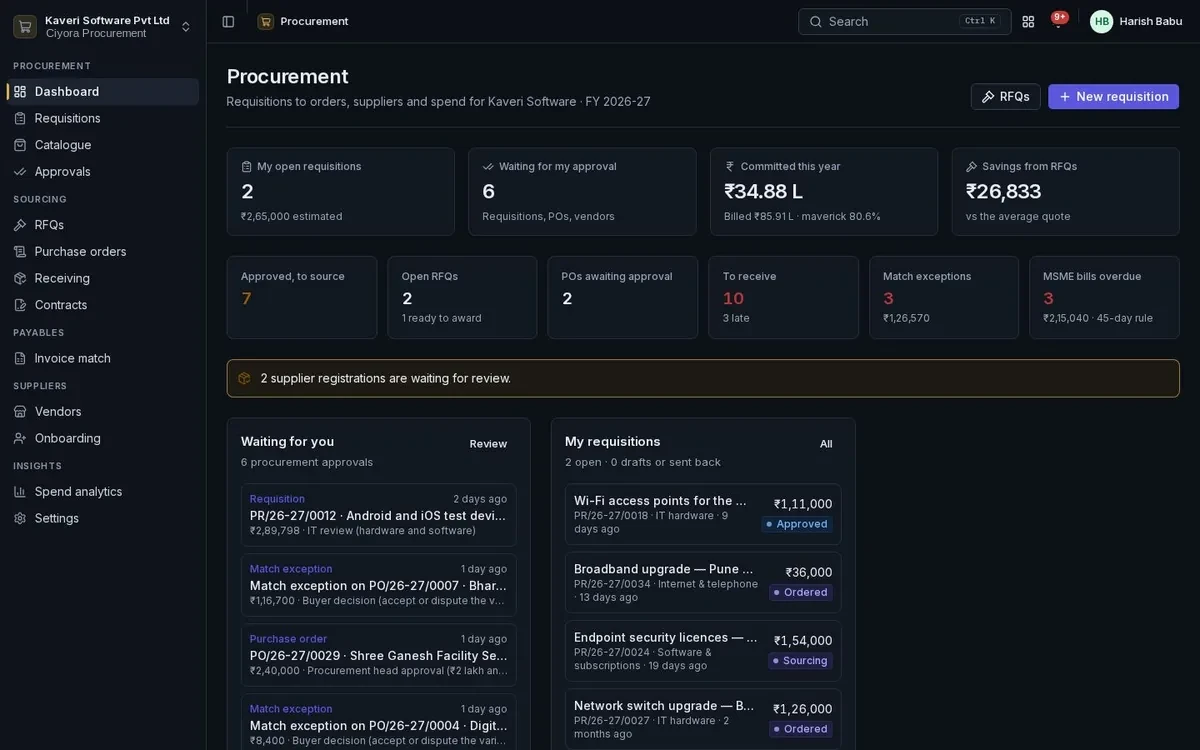Click the Dashboard sidebar icon
The height and width of the screenshot is (750, 1200).
[20, 92]
